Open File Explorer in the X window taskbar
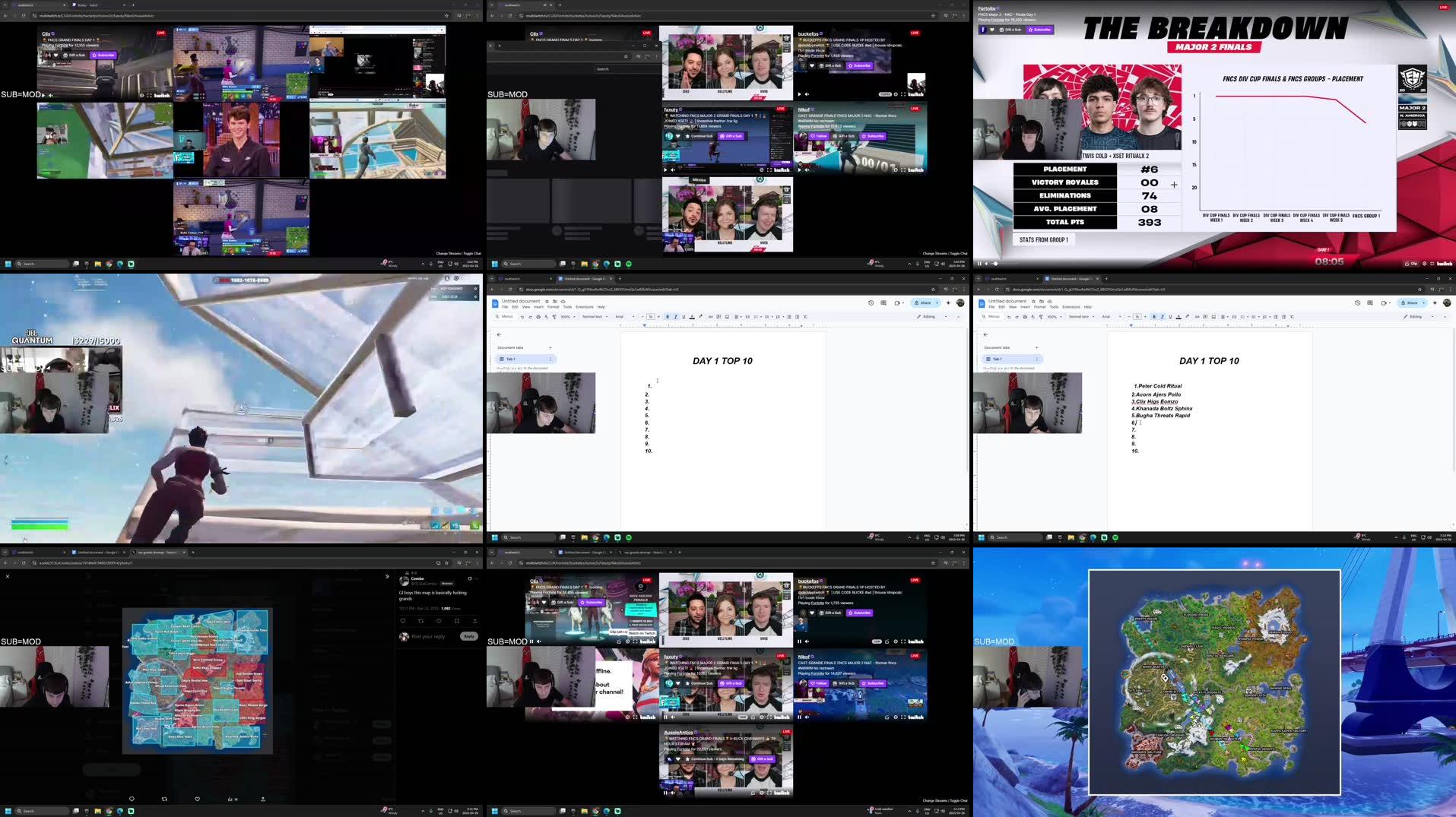Screen dimensions: 1456x817 (x=97, y=811)
